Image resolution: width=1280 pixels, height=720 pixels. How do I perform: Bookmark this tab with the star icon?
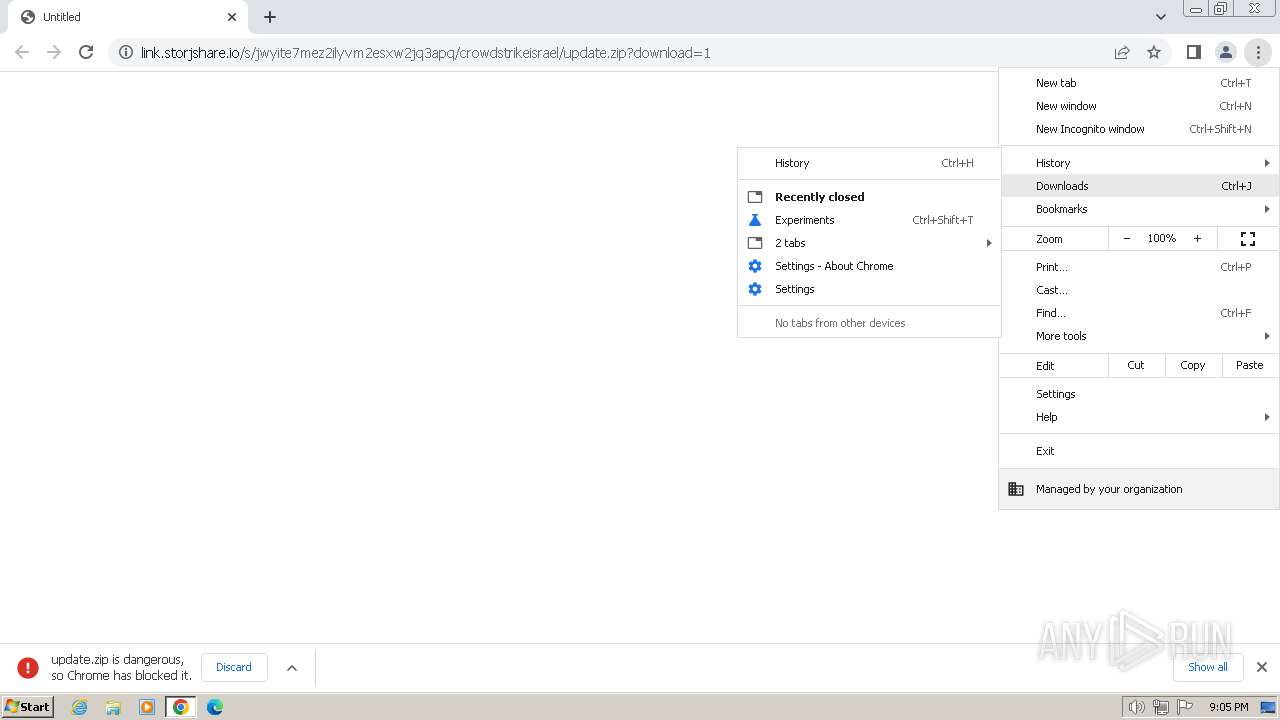(1154, 52)
